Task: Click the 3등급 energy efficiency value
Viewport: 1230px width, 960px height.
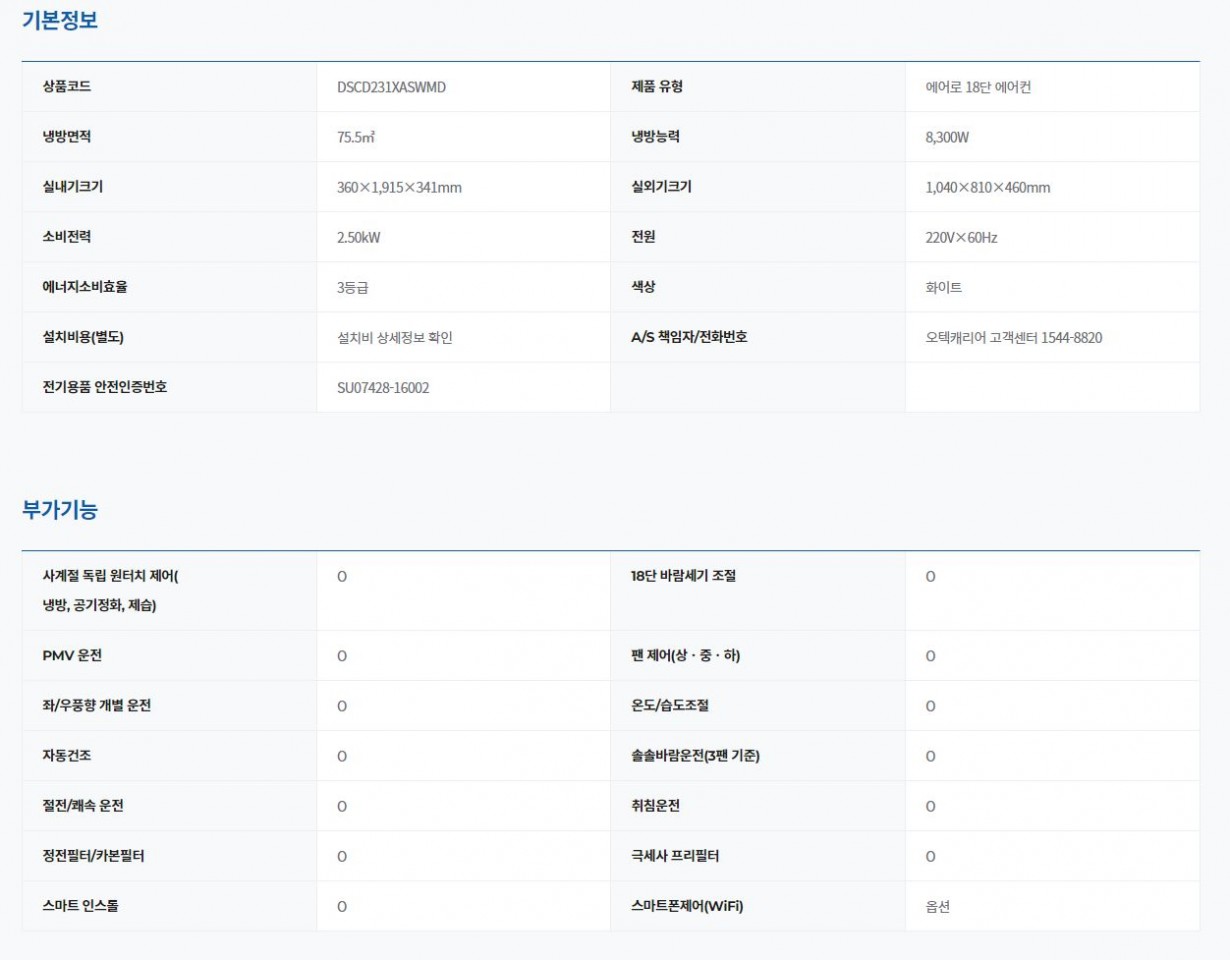Action: (354, 288)
